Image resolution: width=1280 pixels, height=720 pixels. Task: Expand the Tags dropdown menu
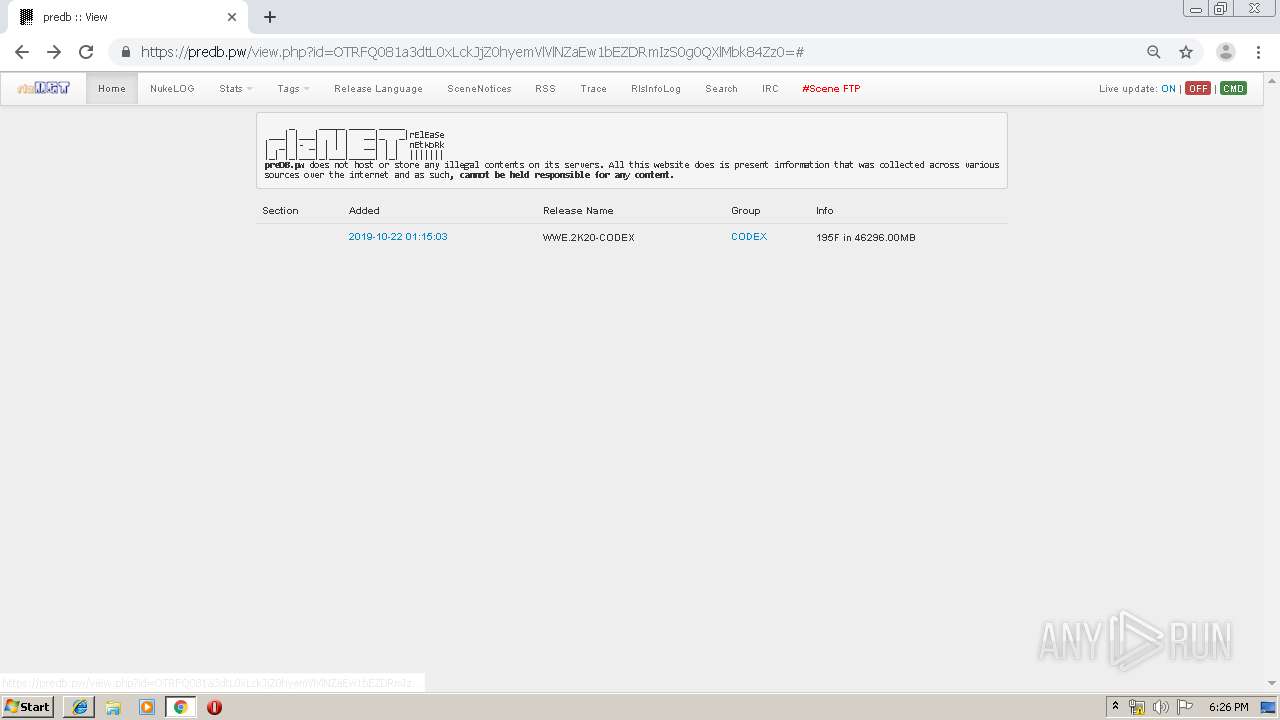point(293,89)
